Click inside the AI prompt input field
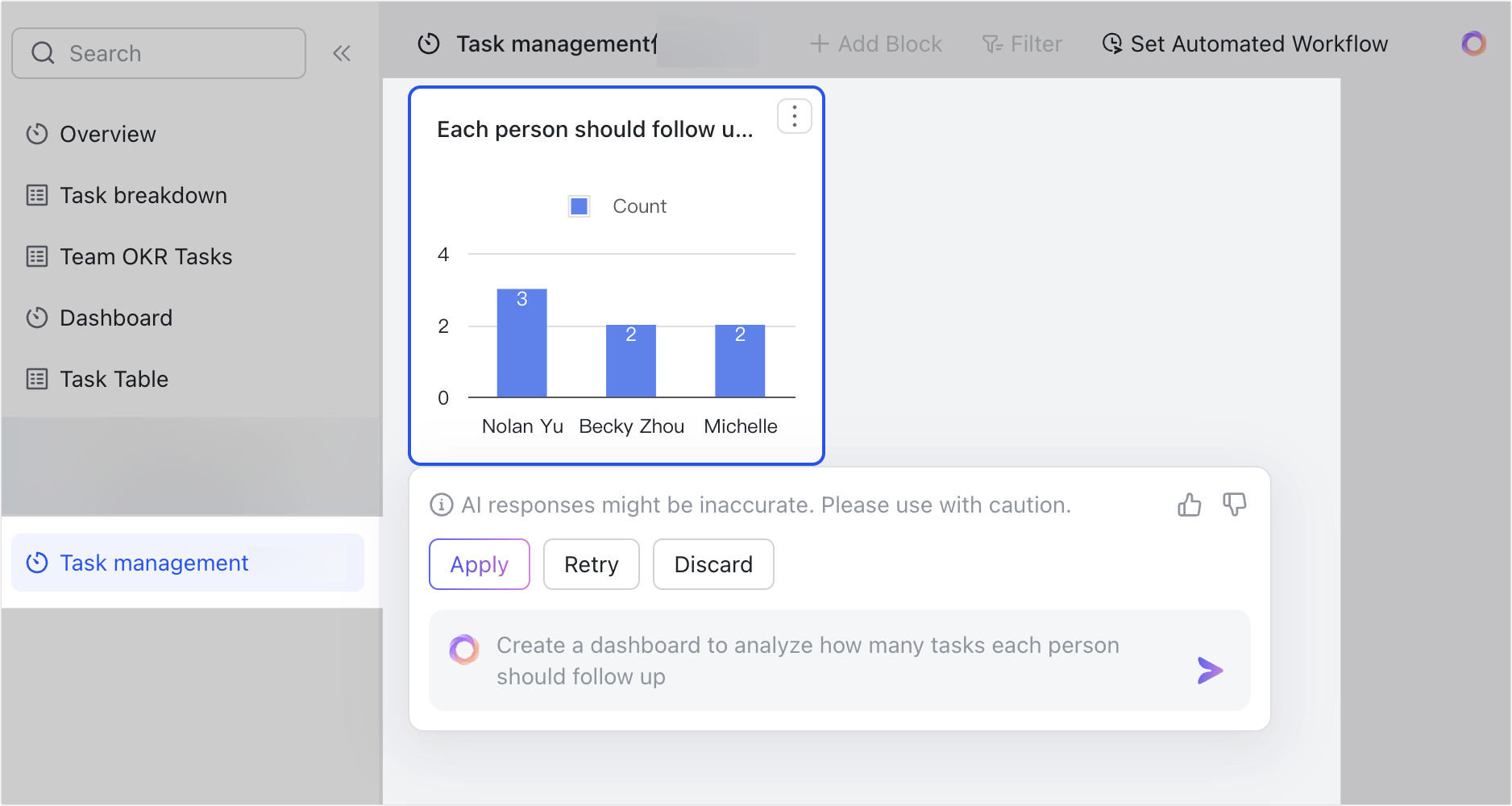 (806, 660)
